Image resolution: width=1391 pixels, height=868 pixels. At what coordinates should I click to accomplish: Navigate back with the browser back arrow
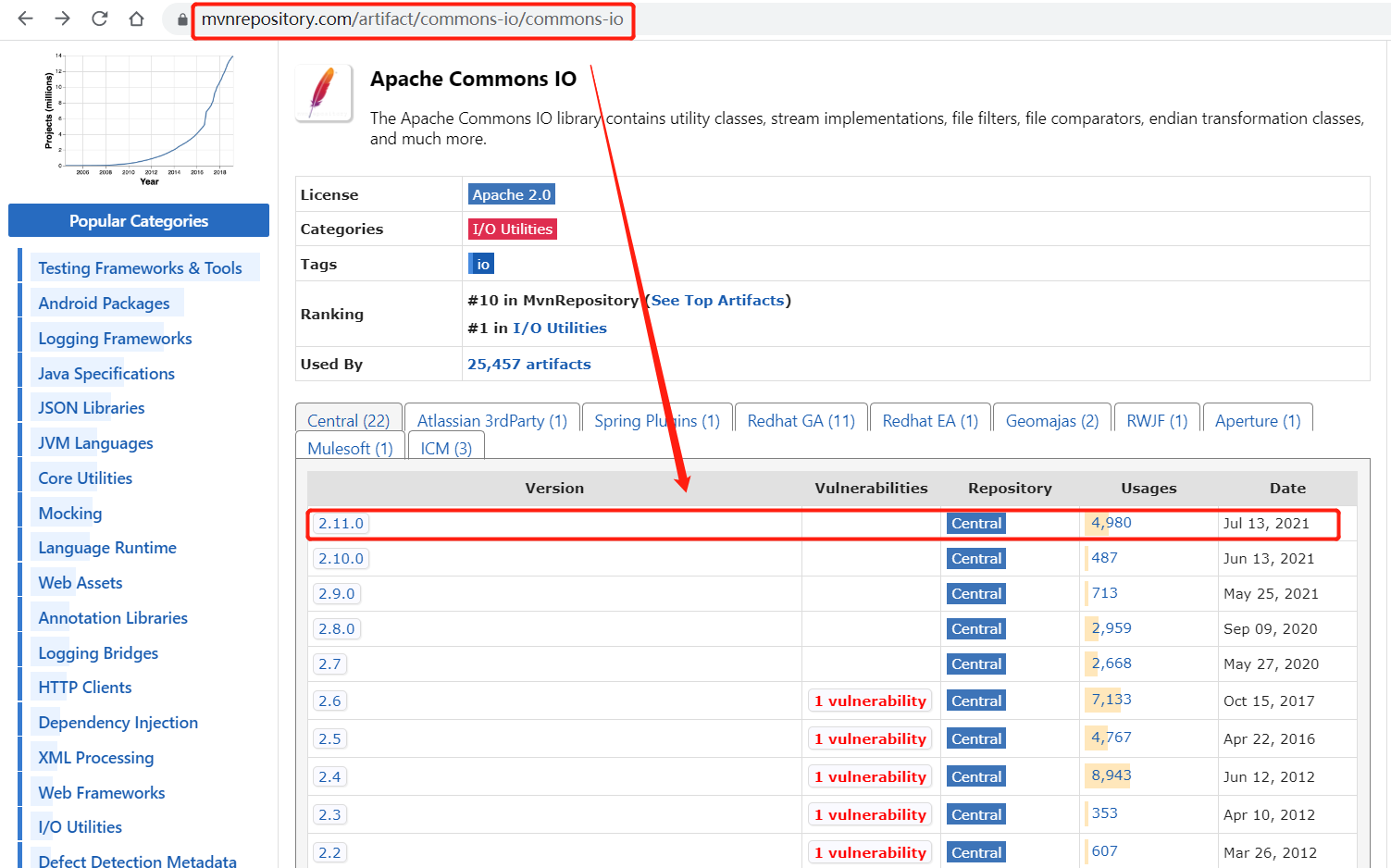pyautogui.click(x=25, y=19)
